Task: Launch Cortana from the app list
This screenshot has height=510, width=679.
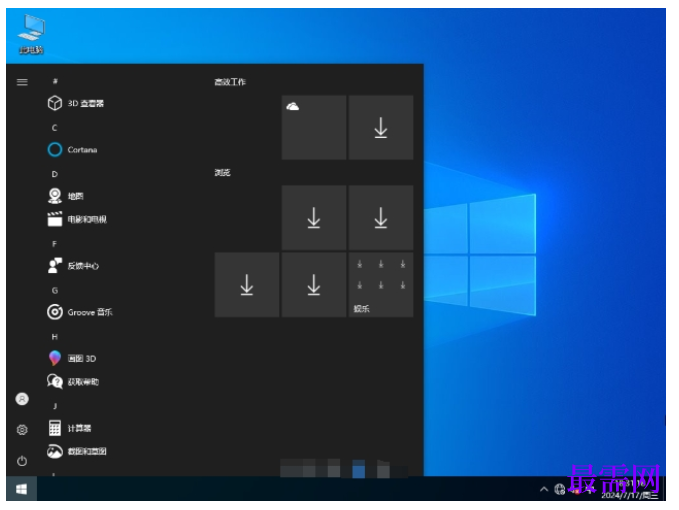Action: [72, 150]
